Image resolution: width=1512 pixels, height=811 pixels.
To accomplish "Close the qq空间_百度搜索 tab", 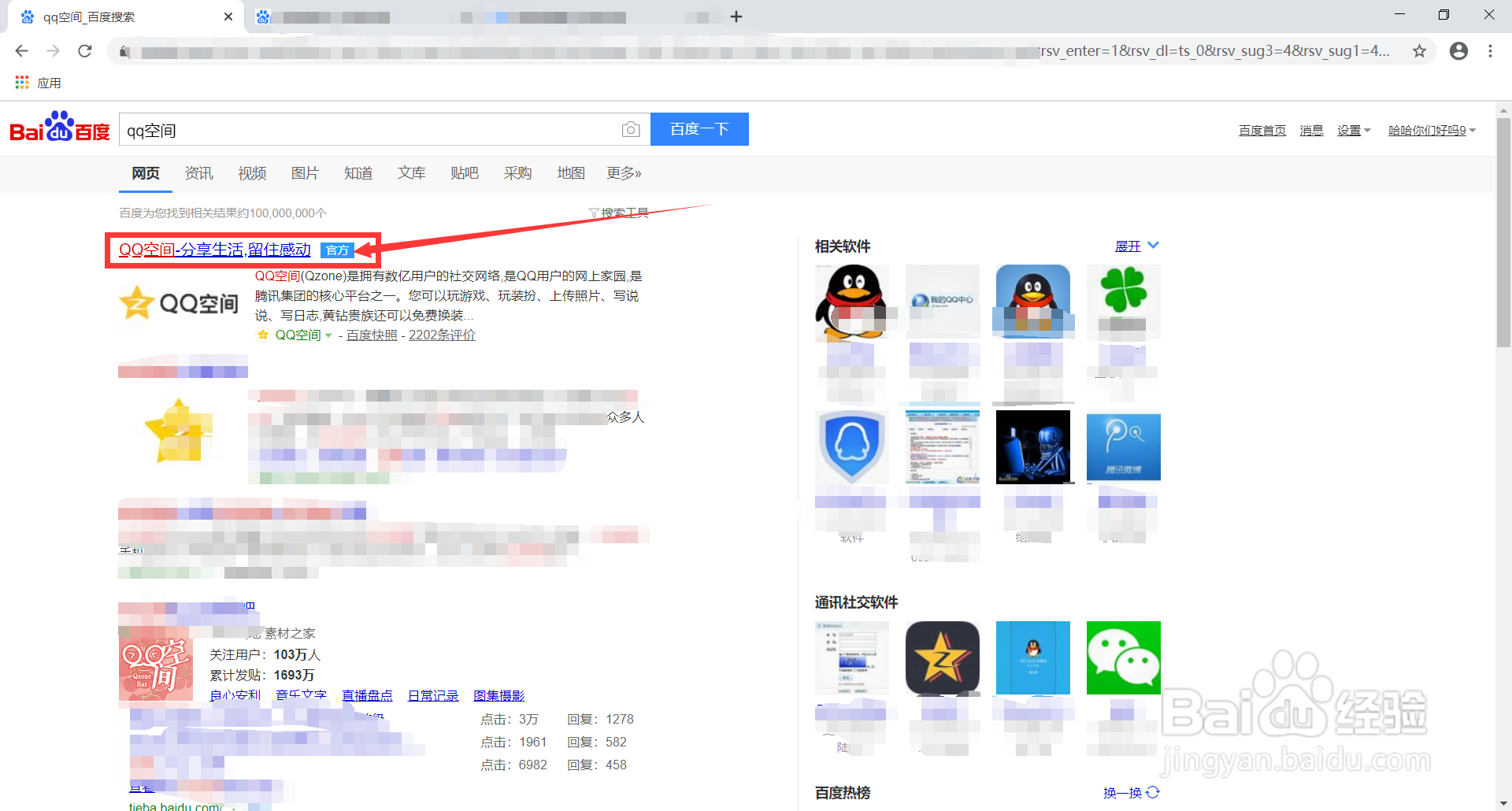I will click(x=228, y=17).
